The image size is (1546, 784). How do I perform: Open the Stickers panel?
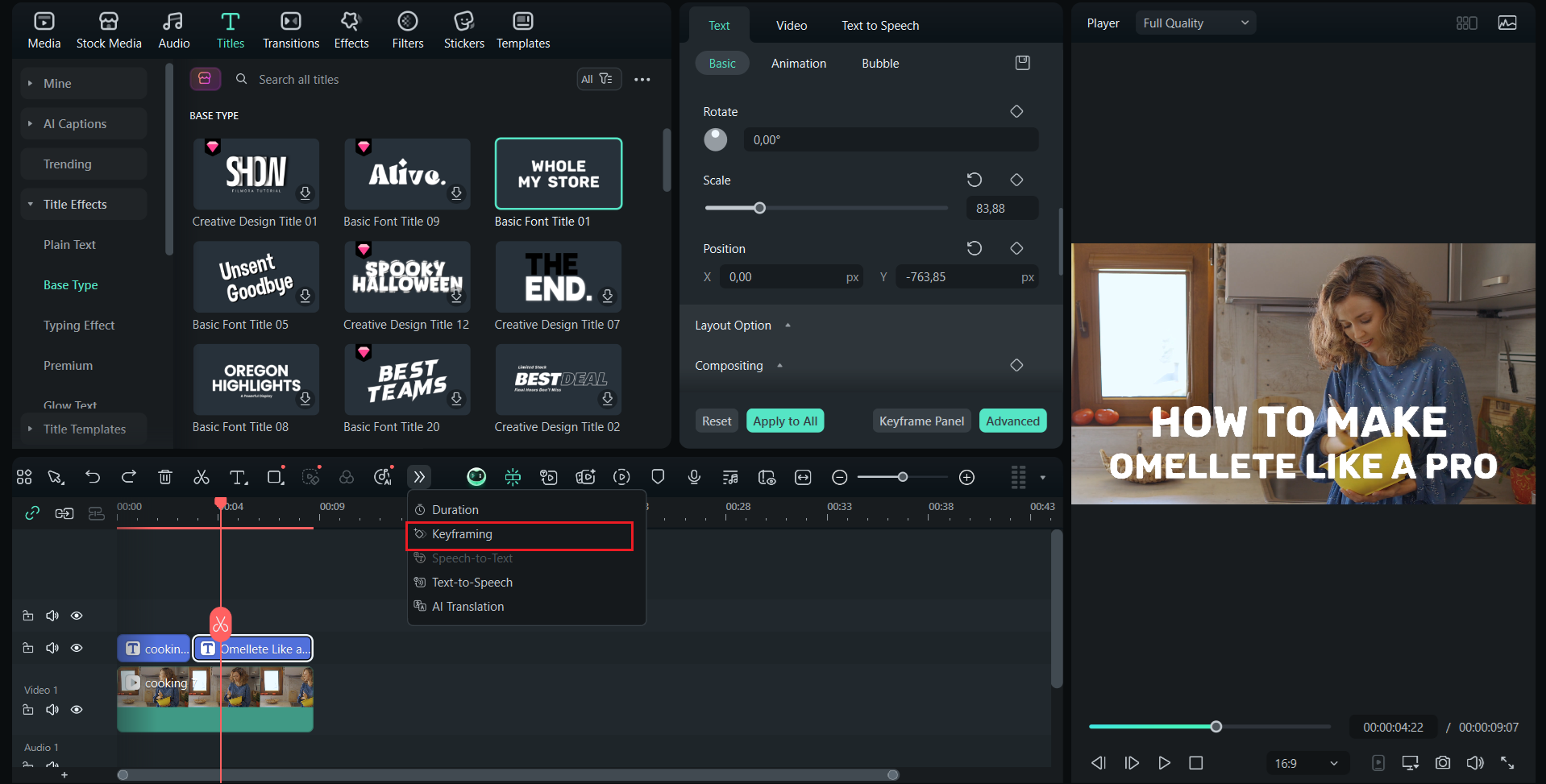(x=463, y=30)
